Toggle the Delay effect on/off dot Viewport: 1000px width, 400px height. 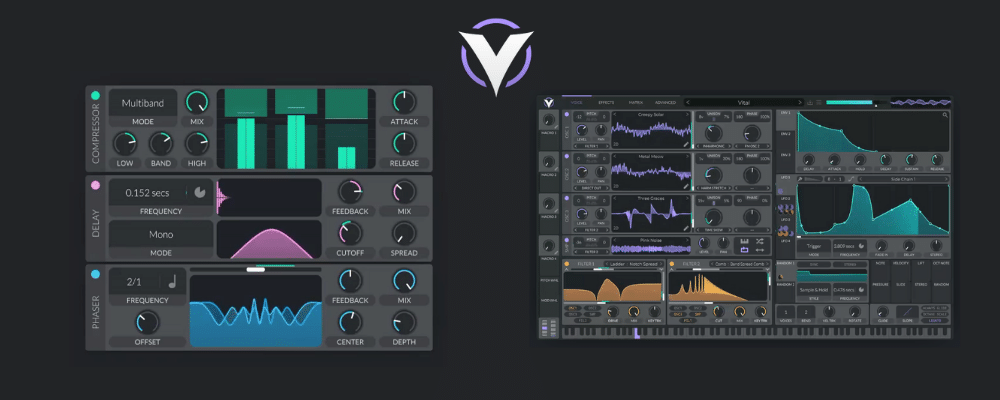click(96, 185)
